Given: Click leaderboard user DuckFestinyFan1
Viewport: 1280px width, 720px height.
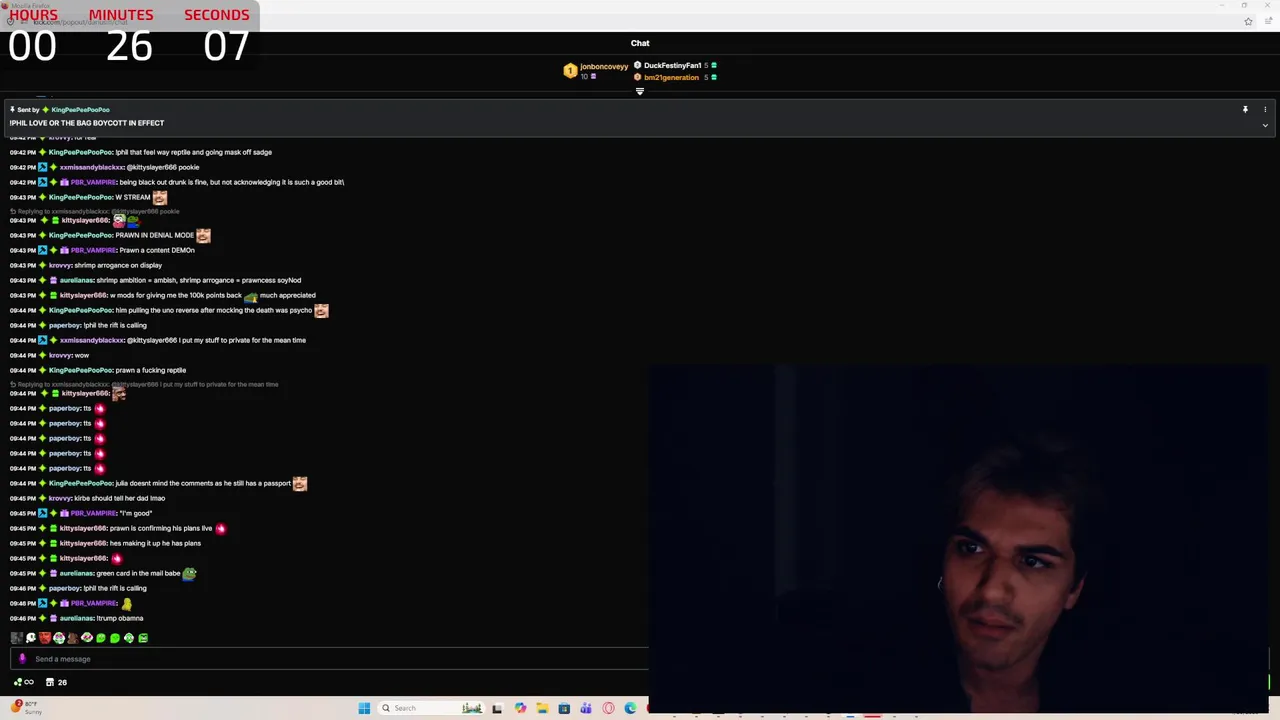Looking at the screenshot, I should (672, 65).
